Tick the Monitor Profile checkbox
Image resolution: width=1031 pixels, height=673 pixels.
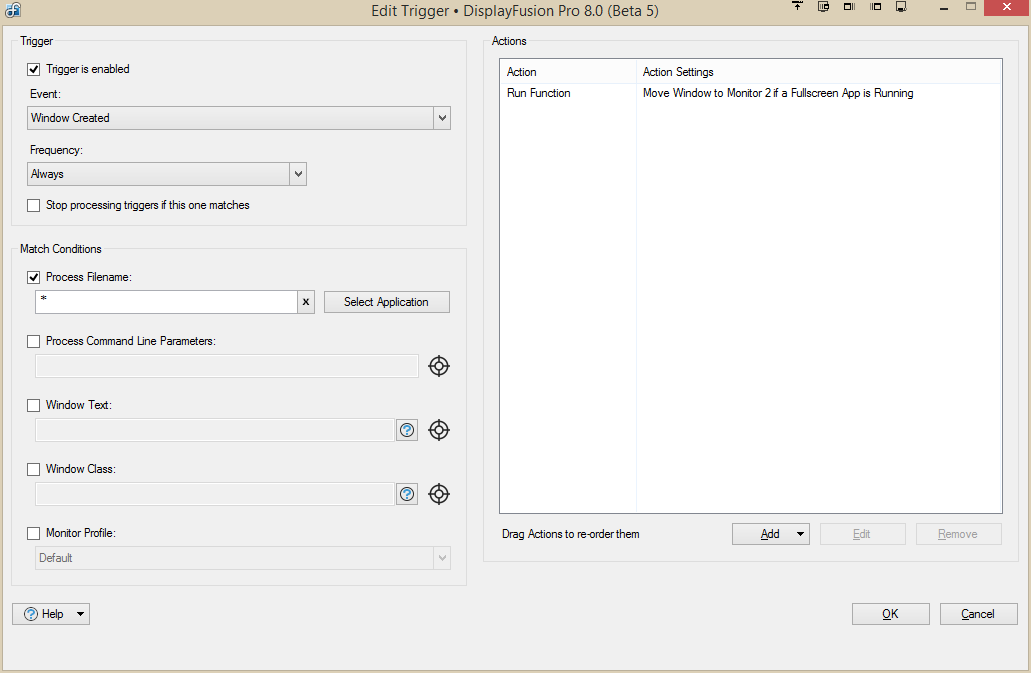34,534
